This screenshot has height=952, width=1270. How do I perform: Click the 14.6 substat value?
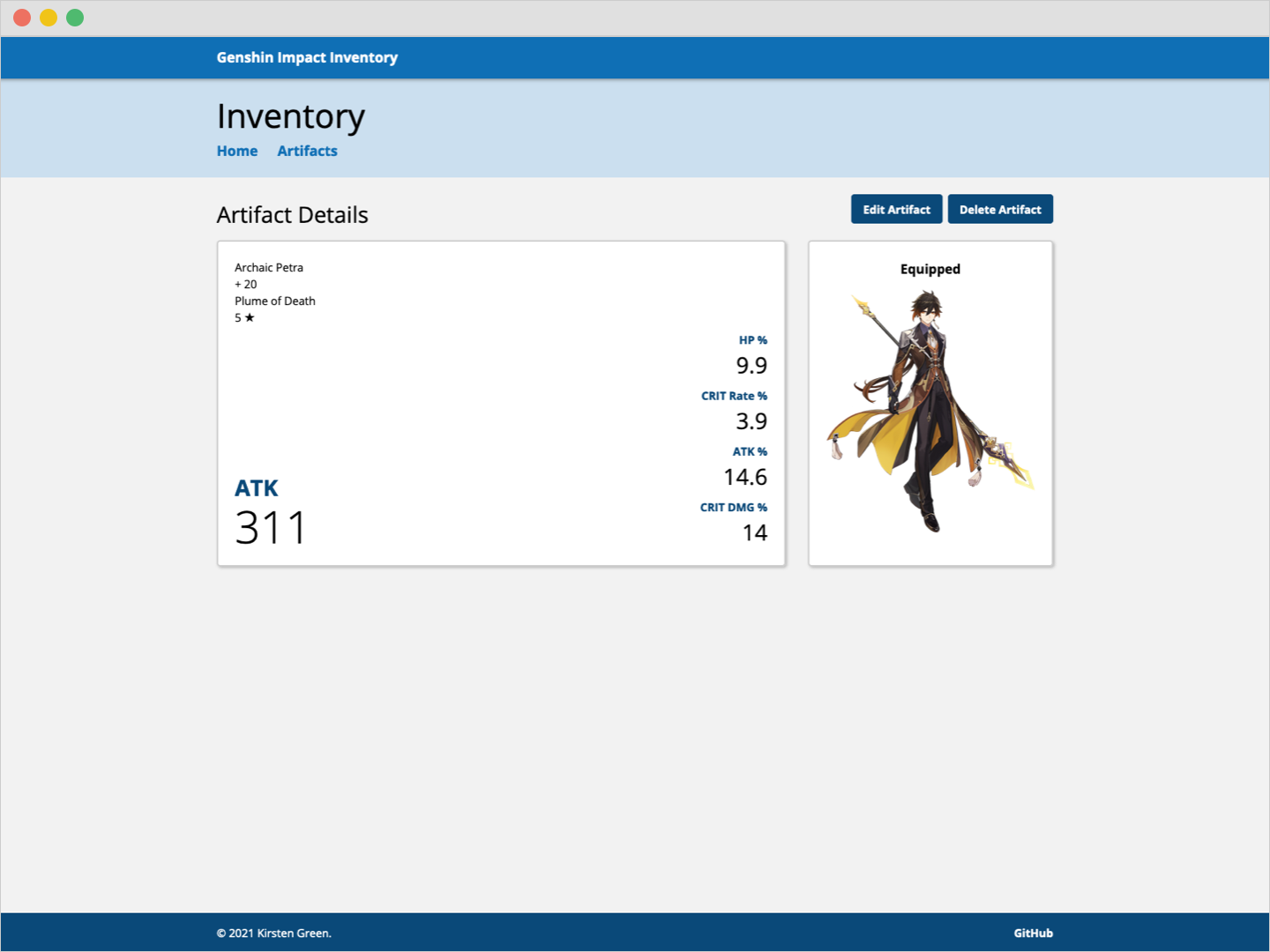tap(745, 477)
